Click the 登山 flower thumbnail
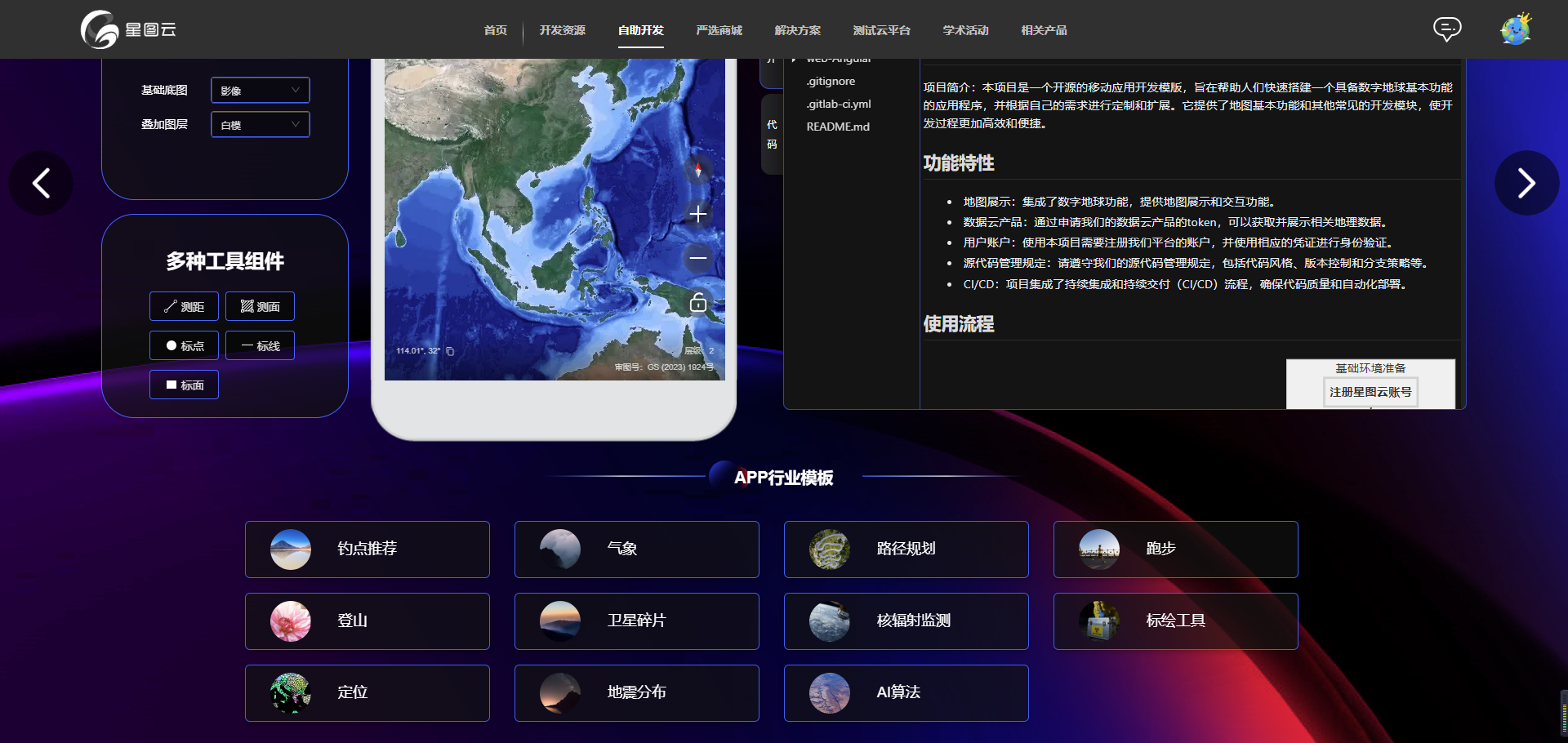Viewport: 1568px width, 743px height. coord(291,621)
